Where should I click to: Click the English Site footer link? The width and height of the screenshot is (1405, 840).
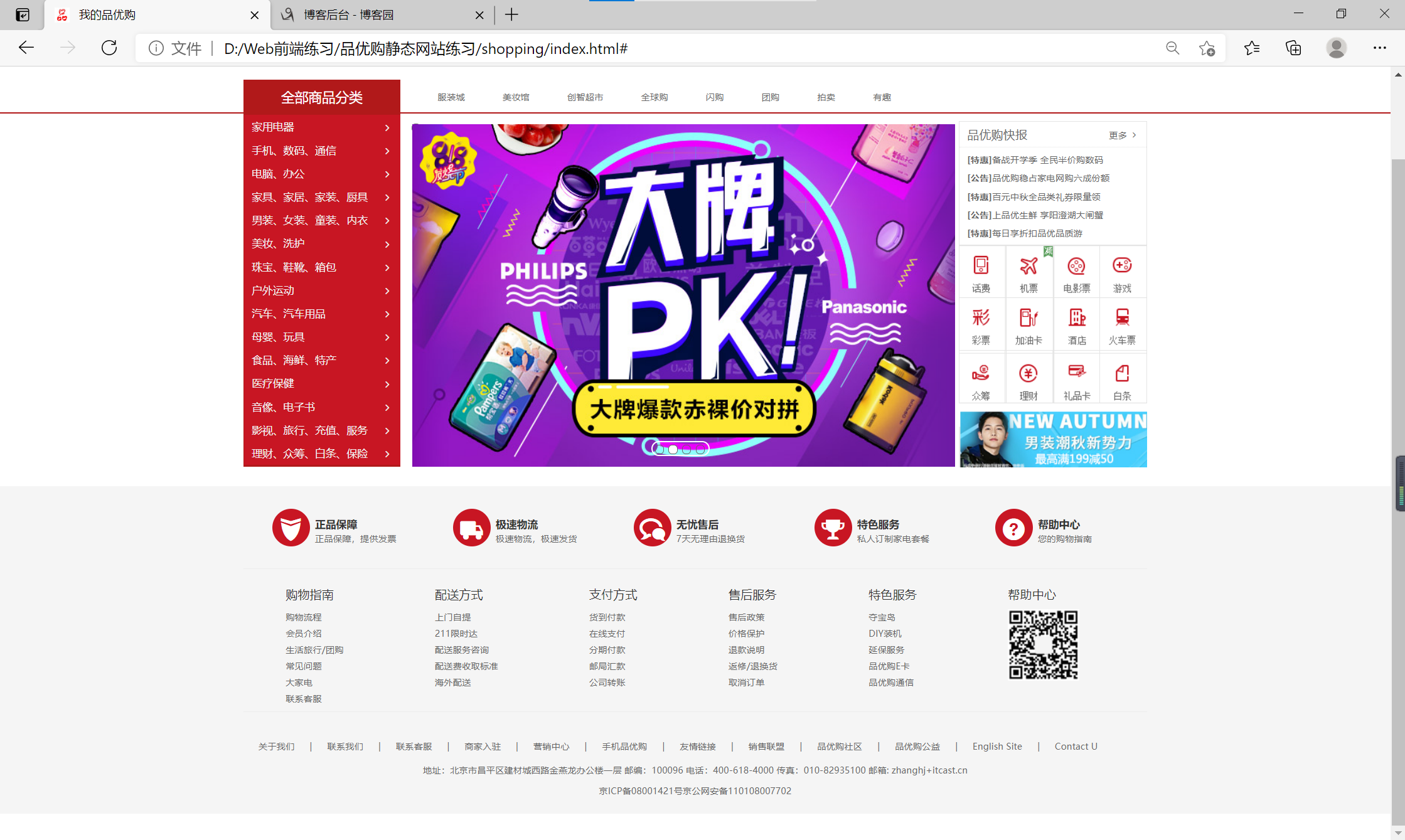(x=997, y=747)
